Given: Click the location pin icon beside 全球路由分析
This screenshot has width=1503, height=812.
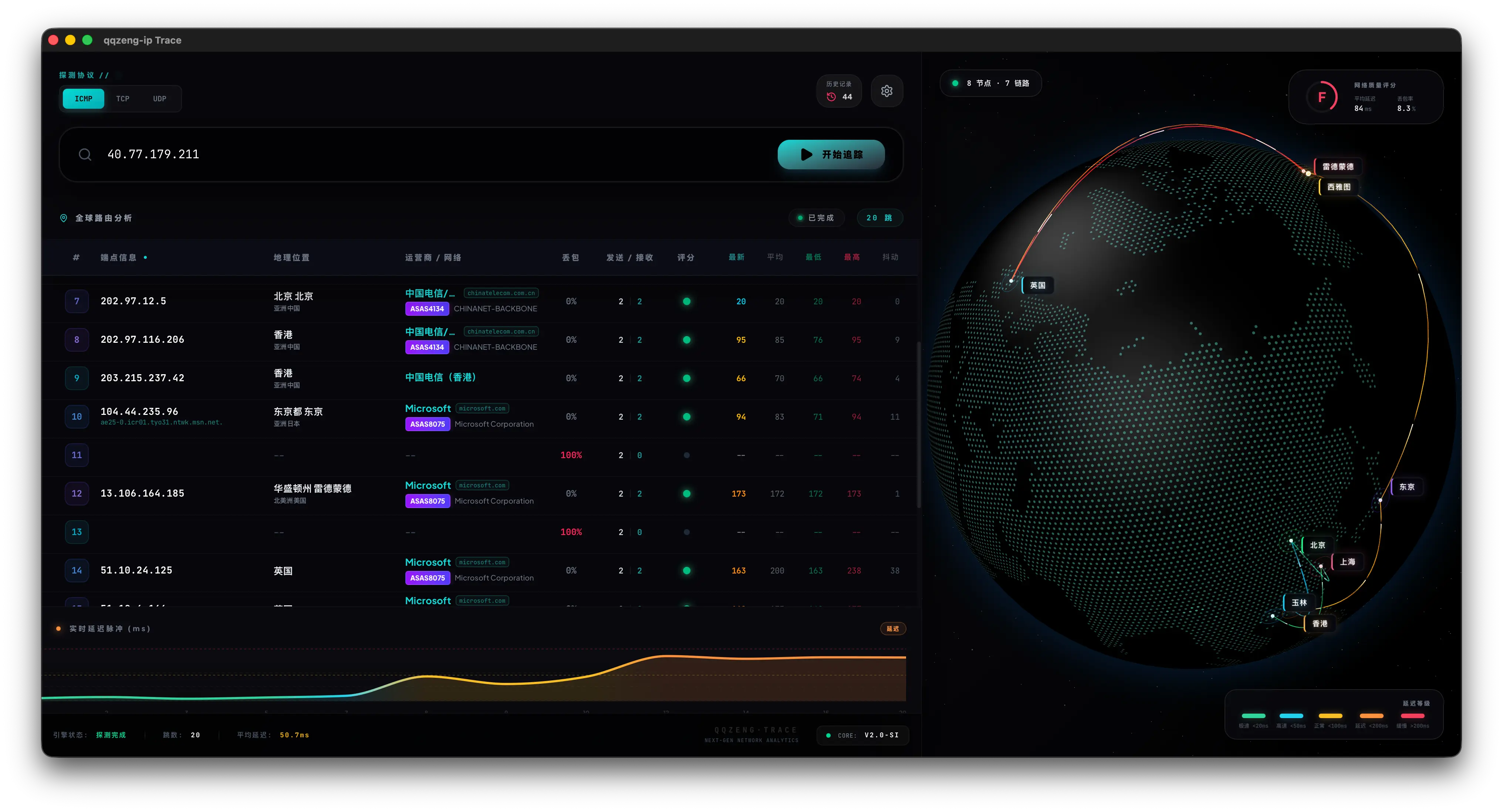Looking at the screenshot, I should [64, 218].
